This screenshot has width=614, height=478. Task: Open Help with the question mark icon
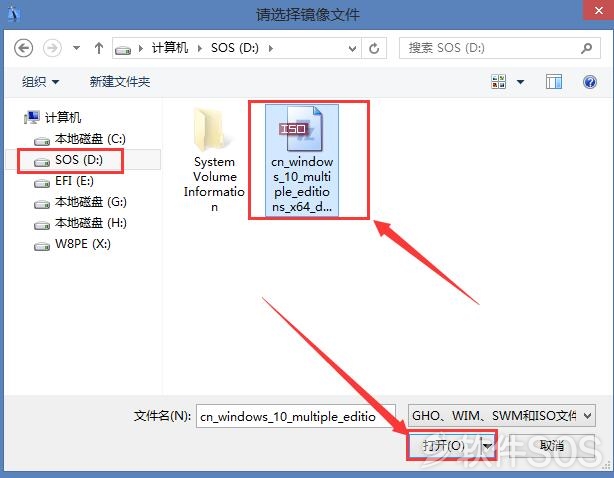click(590, 82)
